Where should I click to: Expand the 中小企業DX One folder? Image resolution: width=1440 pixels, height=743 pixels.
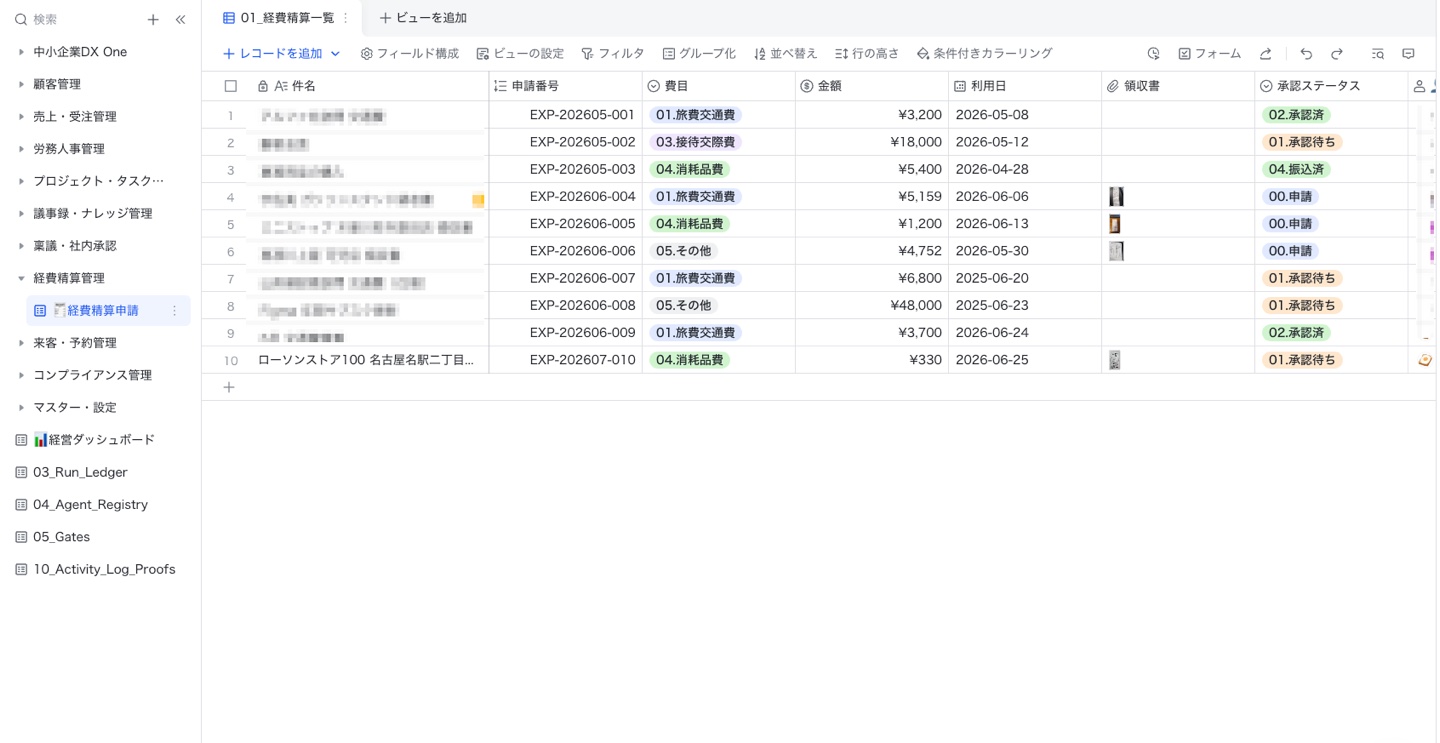click(21, 52)
